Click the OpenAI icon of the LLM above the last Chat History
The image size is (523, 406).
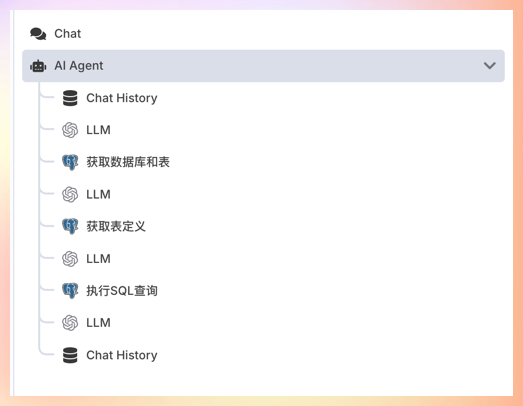[70, 323]
